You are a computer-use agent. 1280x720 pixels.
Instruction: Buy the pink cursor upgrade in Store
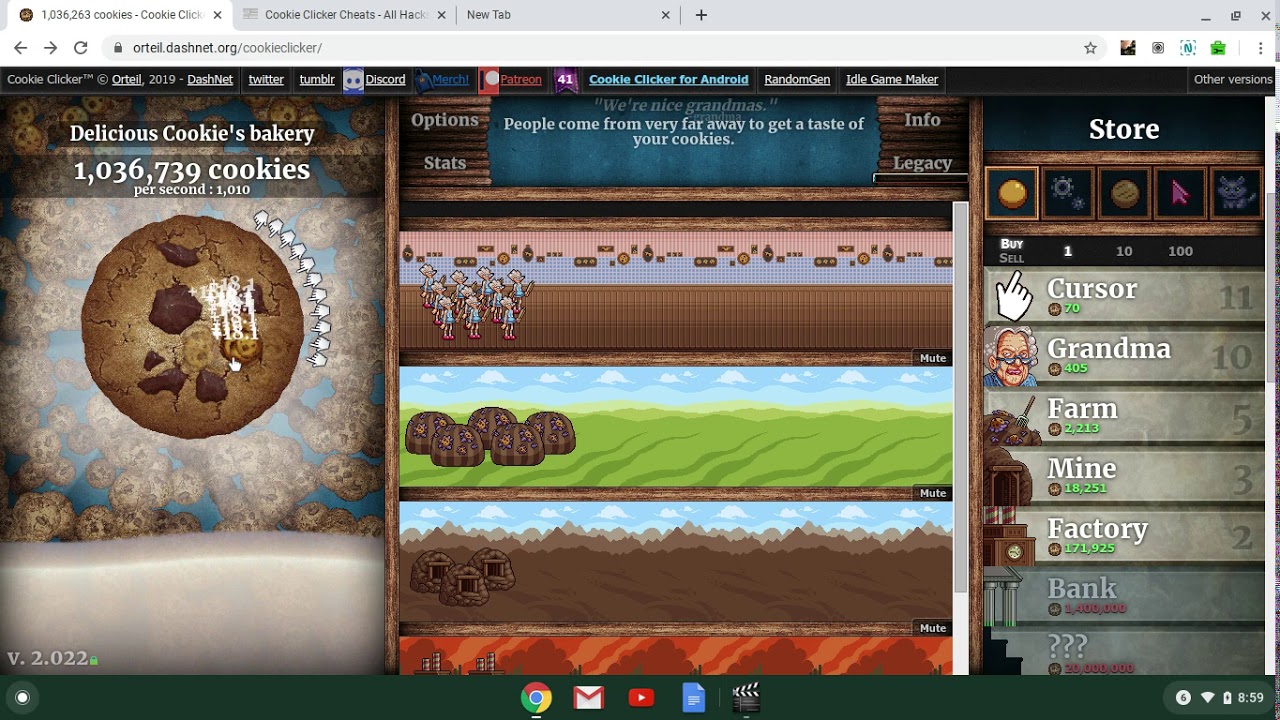1180,193
